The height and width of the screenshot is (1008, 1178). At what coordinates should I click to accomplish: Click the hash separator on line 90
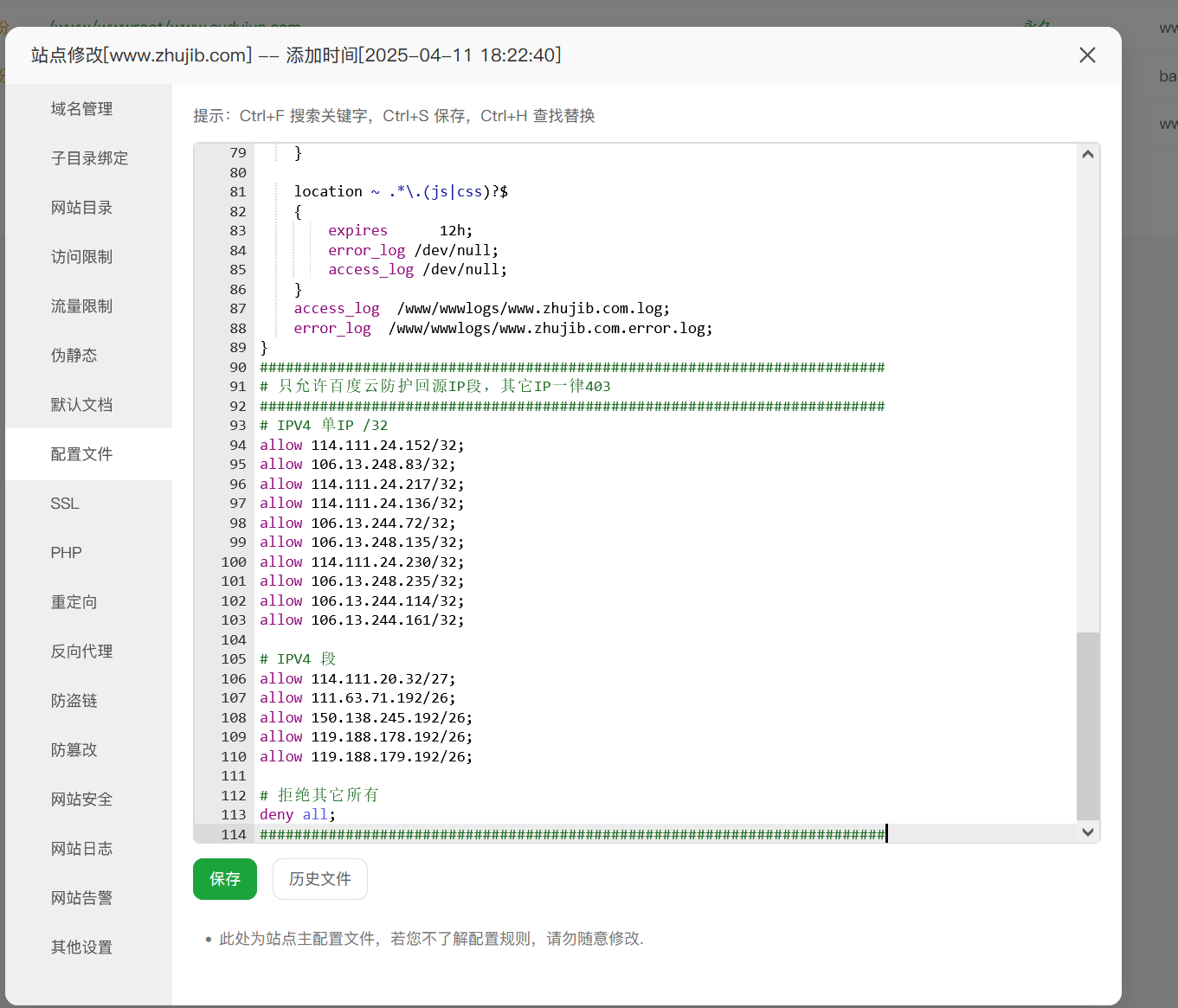click(572, 368)
